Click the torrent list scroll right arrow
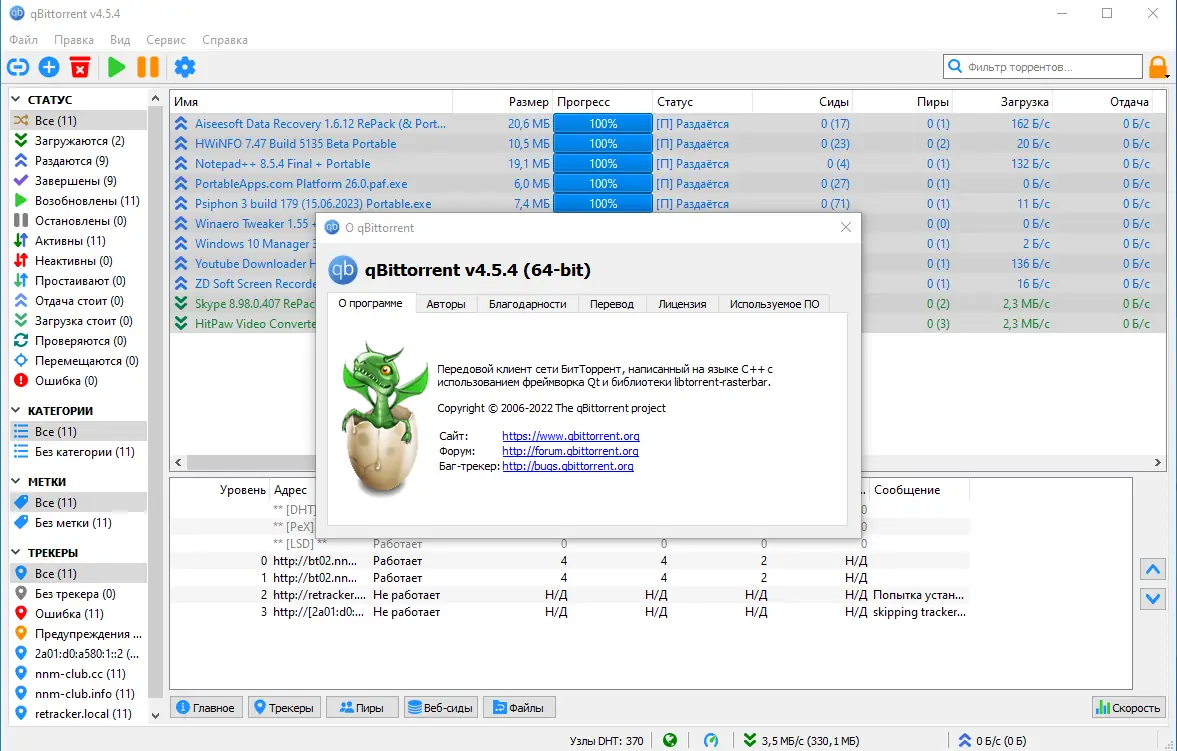The width and height of the screenshot is (1177, 751). [1157, 463]
